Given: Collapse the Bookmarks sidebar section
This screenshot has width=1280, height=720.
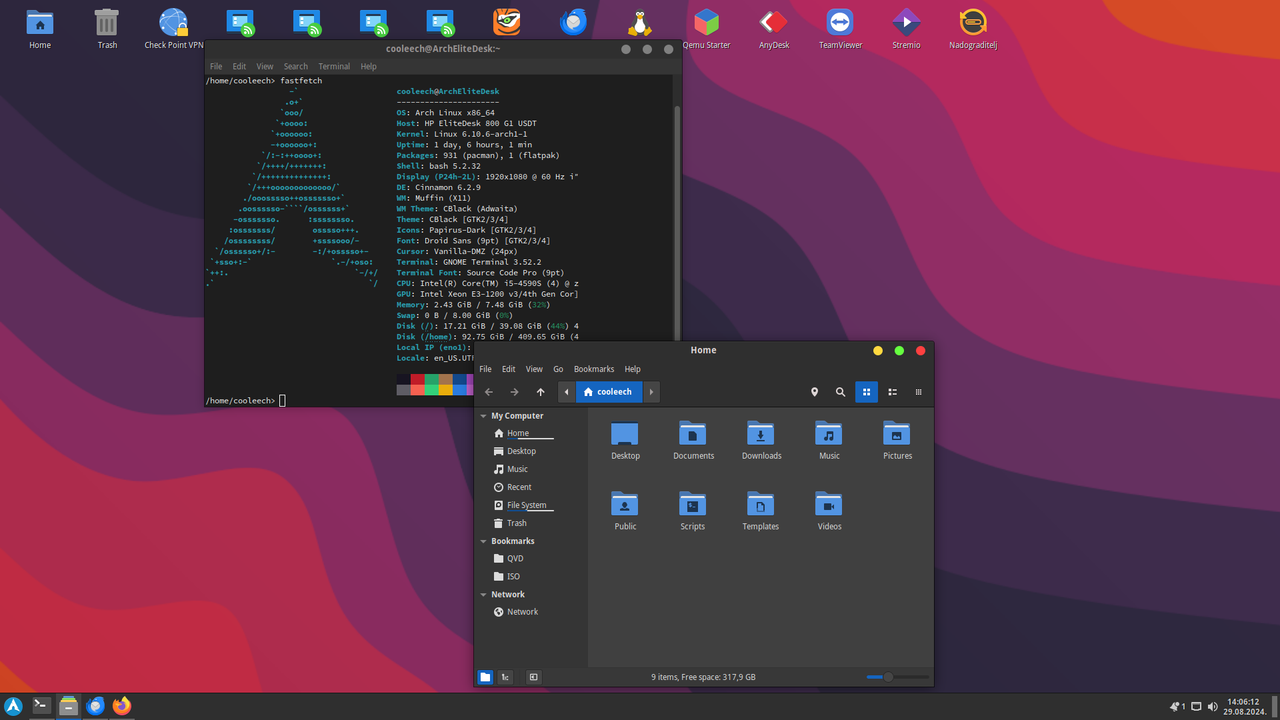Looking at the screenshot, I should click(484, 541).
